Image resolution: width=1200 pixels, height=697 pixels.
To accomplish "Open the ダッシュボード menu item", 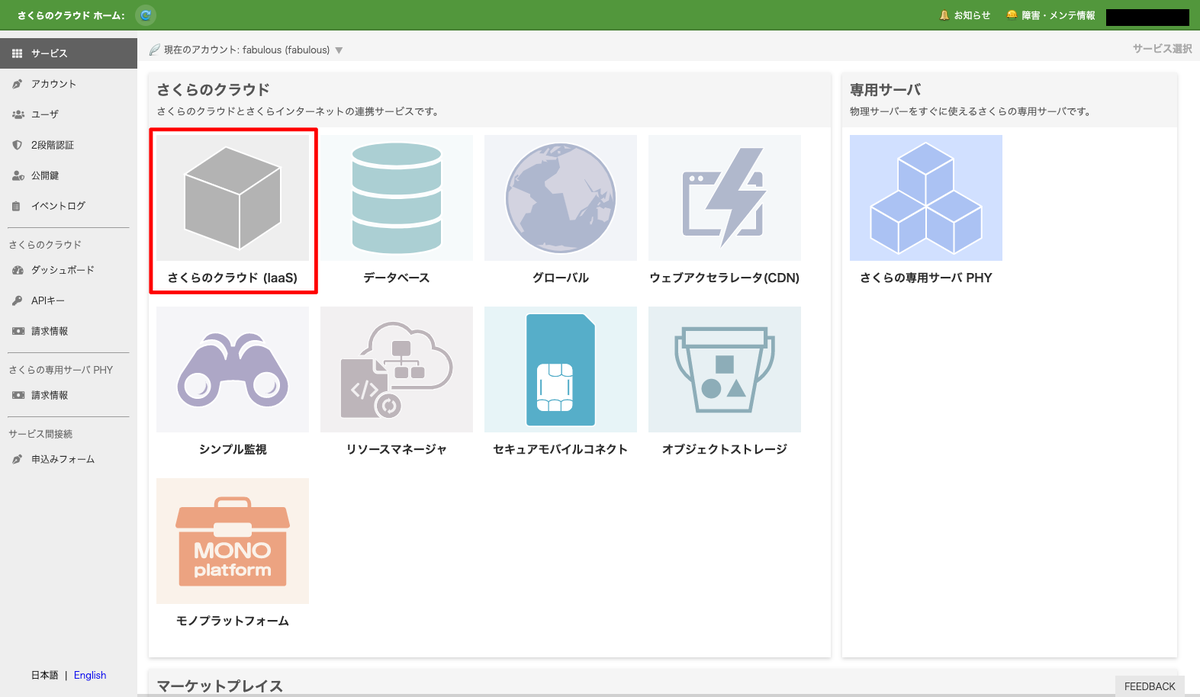I will click(x=68, y=270).
